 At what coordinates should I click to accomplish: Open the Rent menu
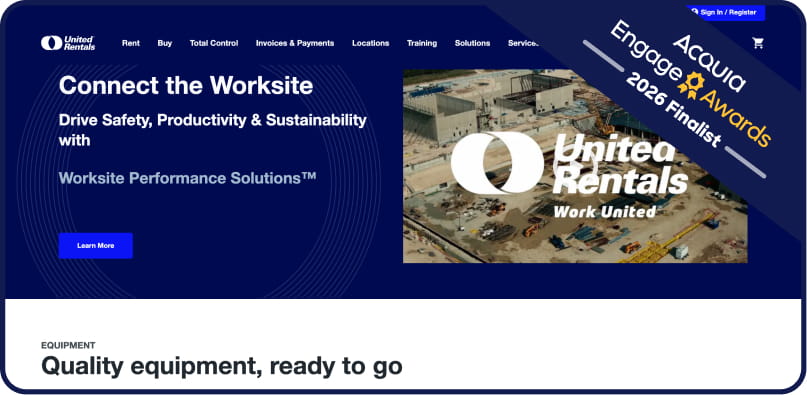131,43
